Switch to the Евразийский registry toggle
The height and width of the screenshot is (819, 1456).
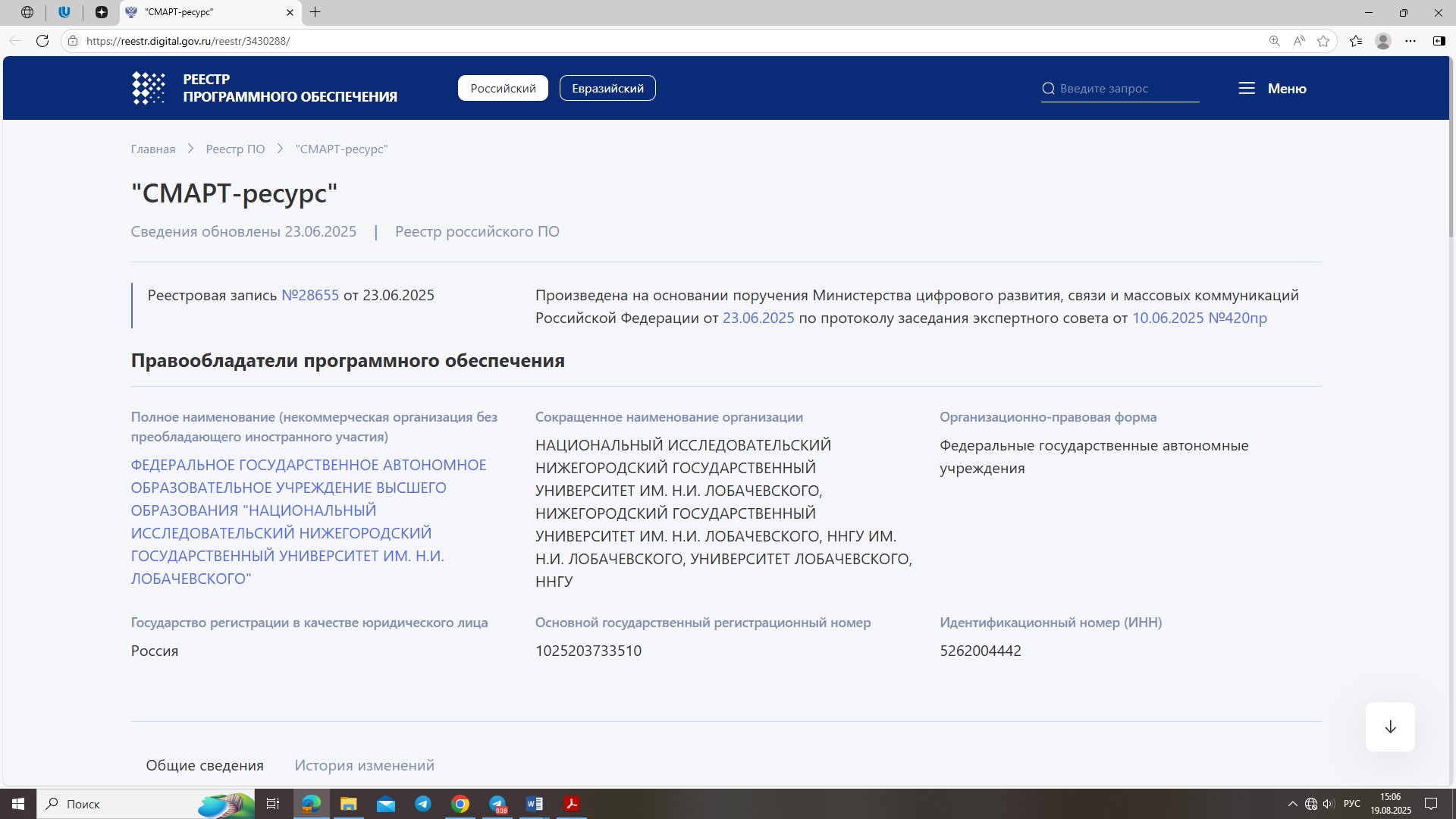tap(607, 88)
